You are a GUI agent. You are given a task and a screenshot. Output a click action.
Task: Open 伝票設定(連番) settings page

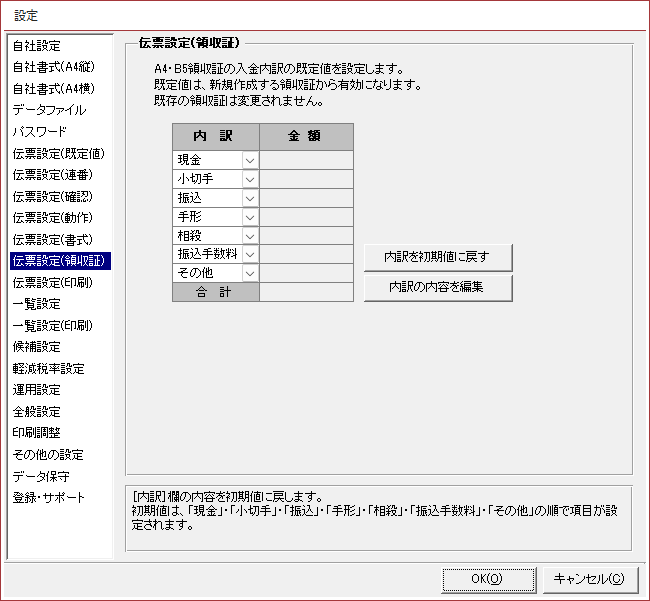[53, 175]
